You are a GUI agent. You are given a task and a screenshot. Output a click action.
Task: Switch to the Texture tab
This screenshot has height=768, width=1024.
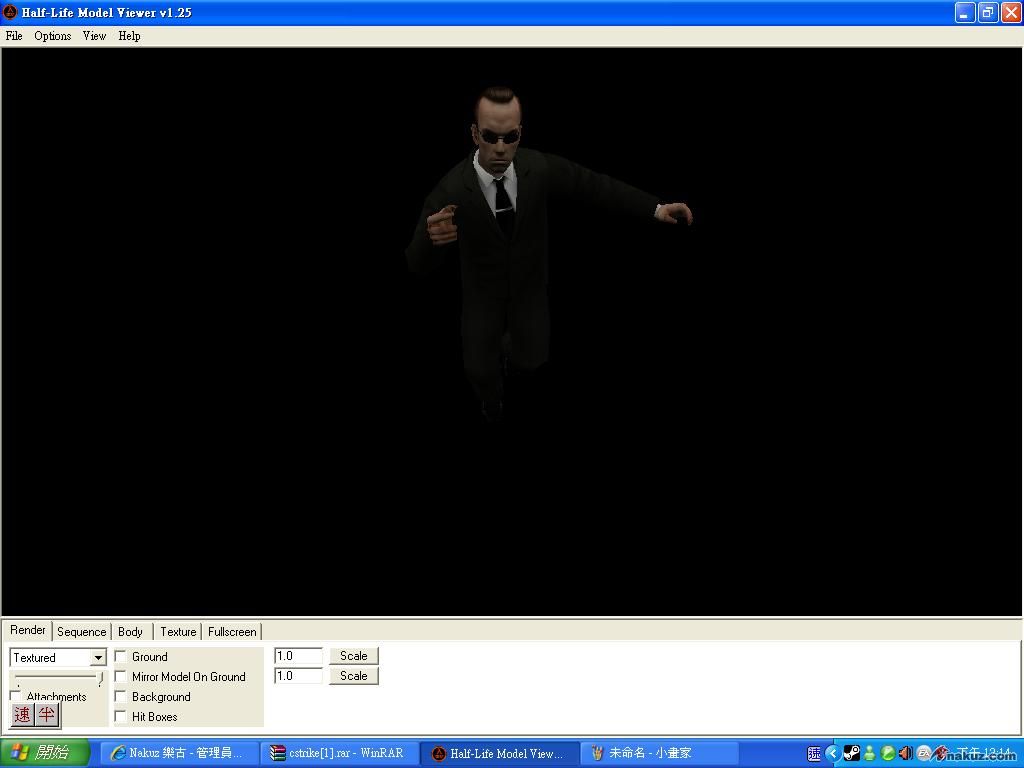(178, 632)
